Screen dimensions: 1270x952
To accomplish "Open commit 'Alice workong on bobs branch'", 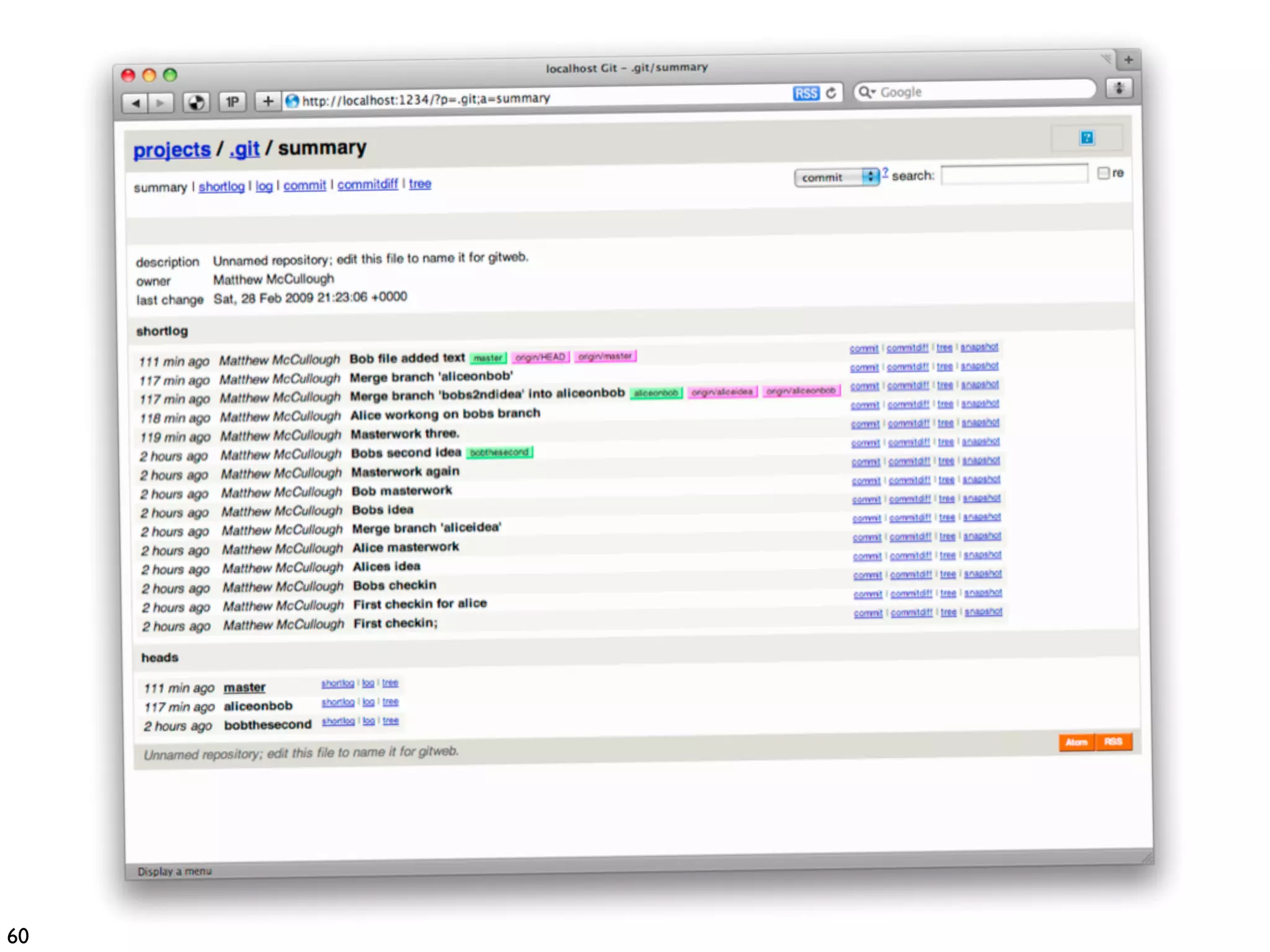I will tap(445, 415).
